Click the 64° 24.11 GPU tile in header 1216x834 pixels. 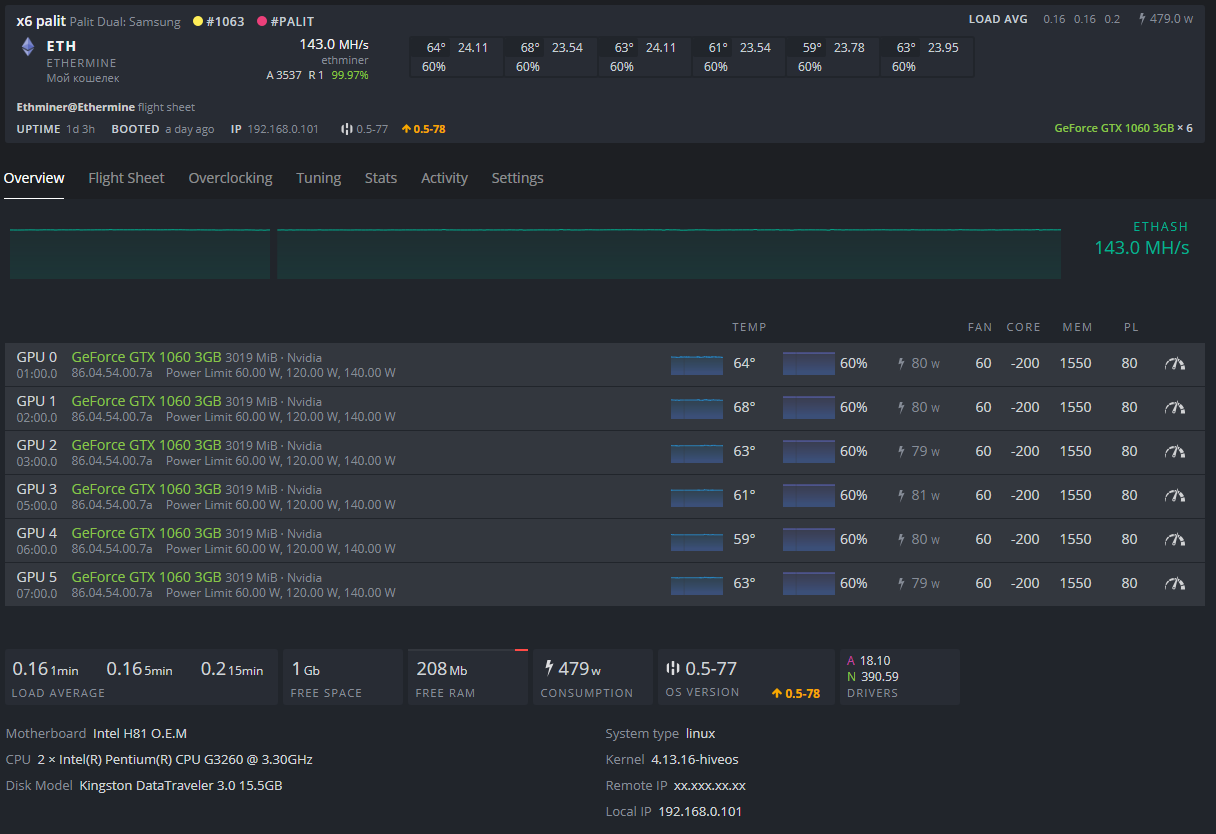click(457, 57)
